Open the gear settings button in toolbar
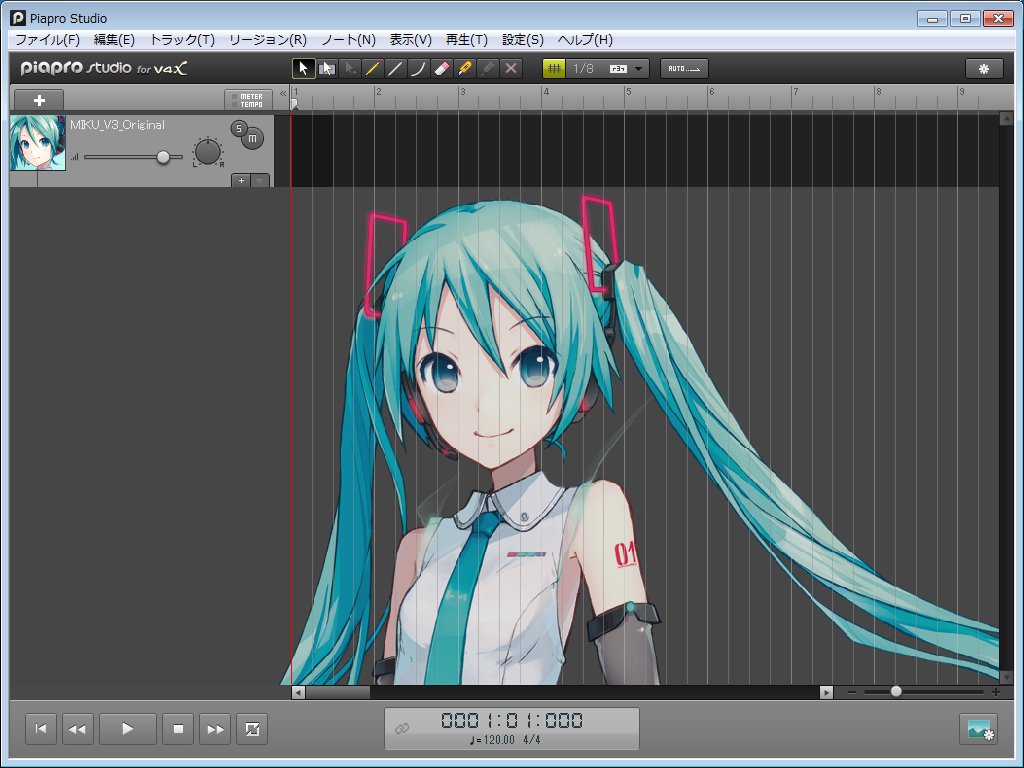Image resolution: width=1024 pixels, height=768 pixels. [984, 69]
